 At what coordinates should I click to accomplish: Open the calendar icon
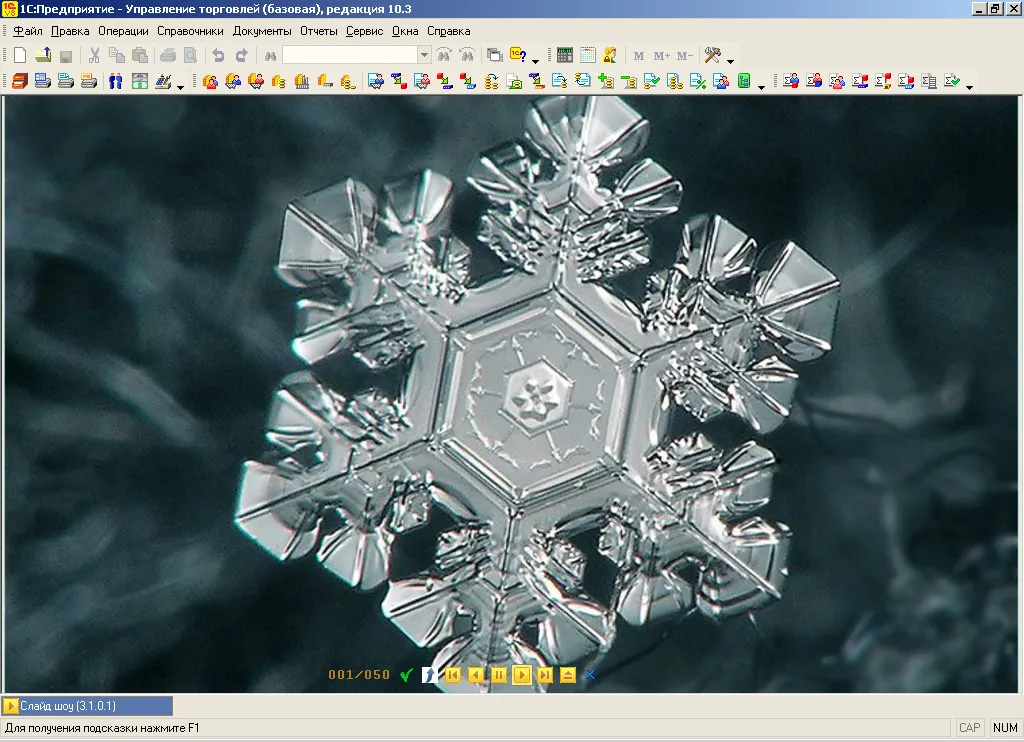point(588,56)
